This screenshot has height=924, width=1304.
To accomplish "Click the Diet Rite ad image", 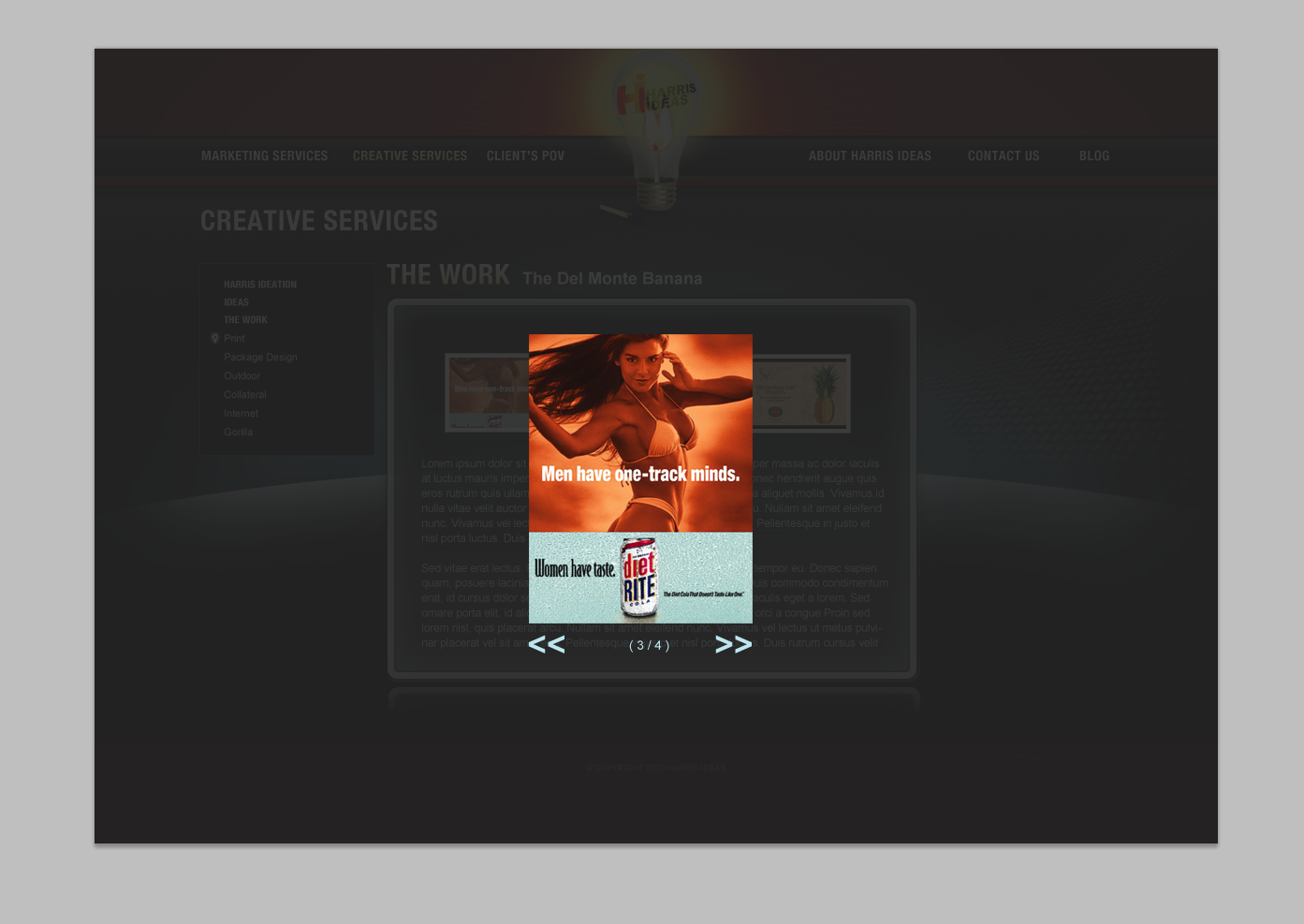I will (x=640, y=478).
